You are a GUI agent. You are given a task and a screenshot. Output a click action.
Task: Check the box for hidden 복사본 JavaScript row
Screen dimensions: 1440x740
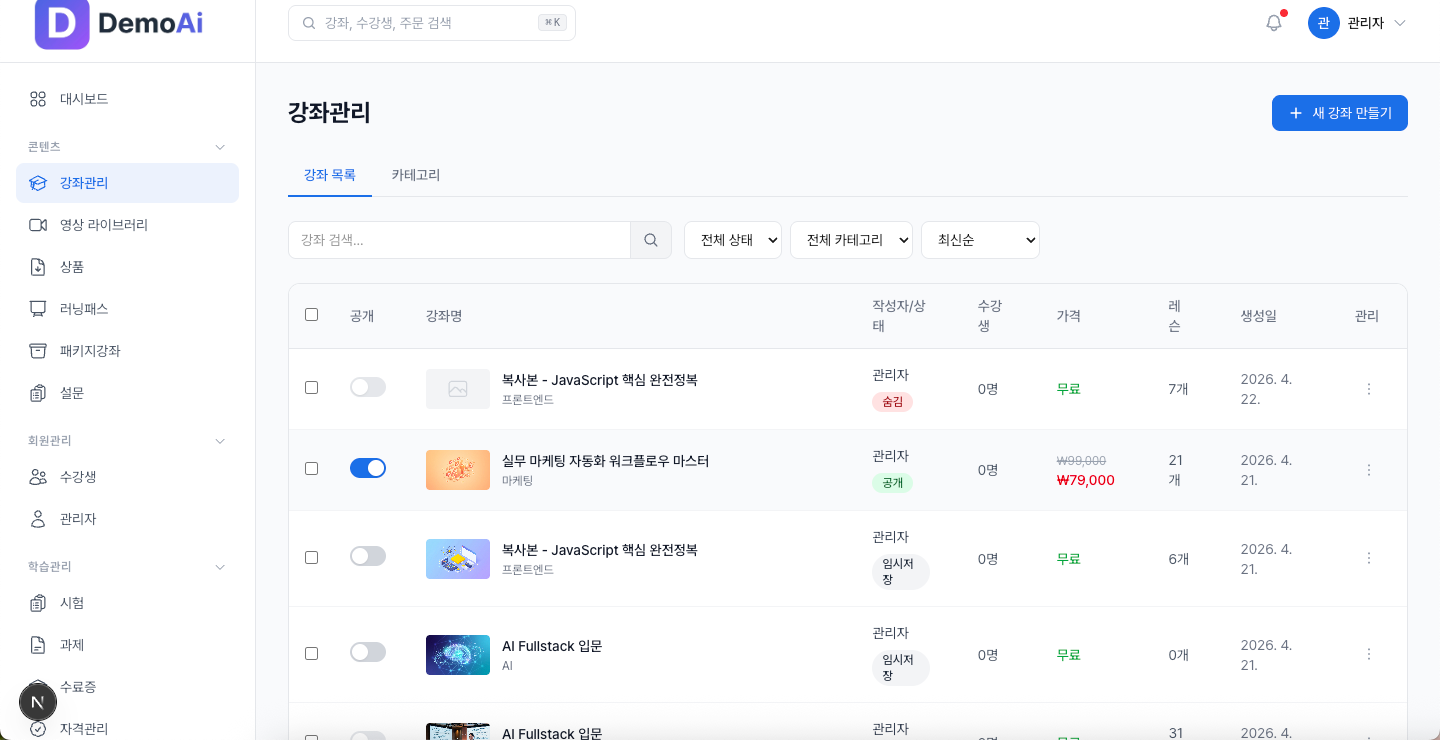[311, 387]
